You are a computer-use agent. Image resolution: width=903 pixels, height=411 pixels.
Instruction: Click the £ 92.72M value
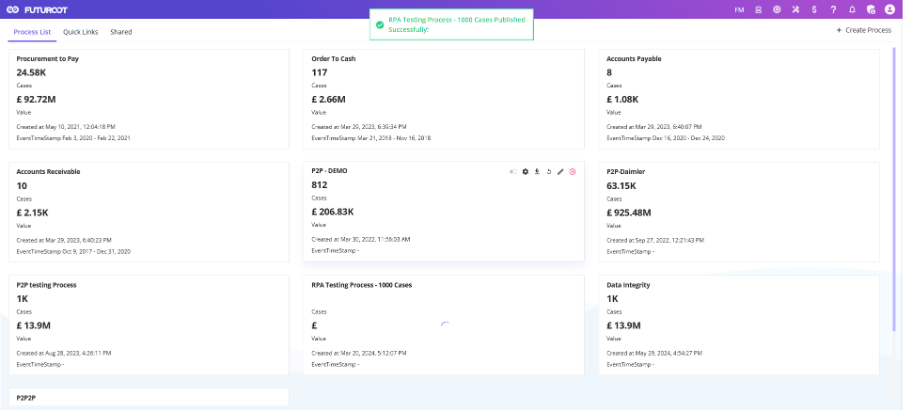[36, 100]
